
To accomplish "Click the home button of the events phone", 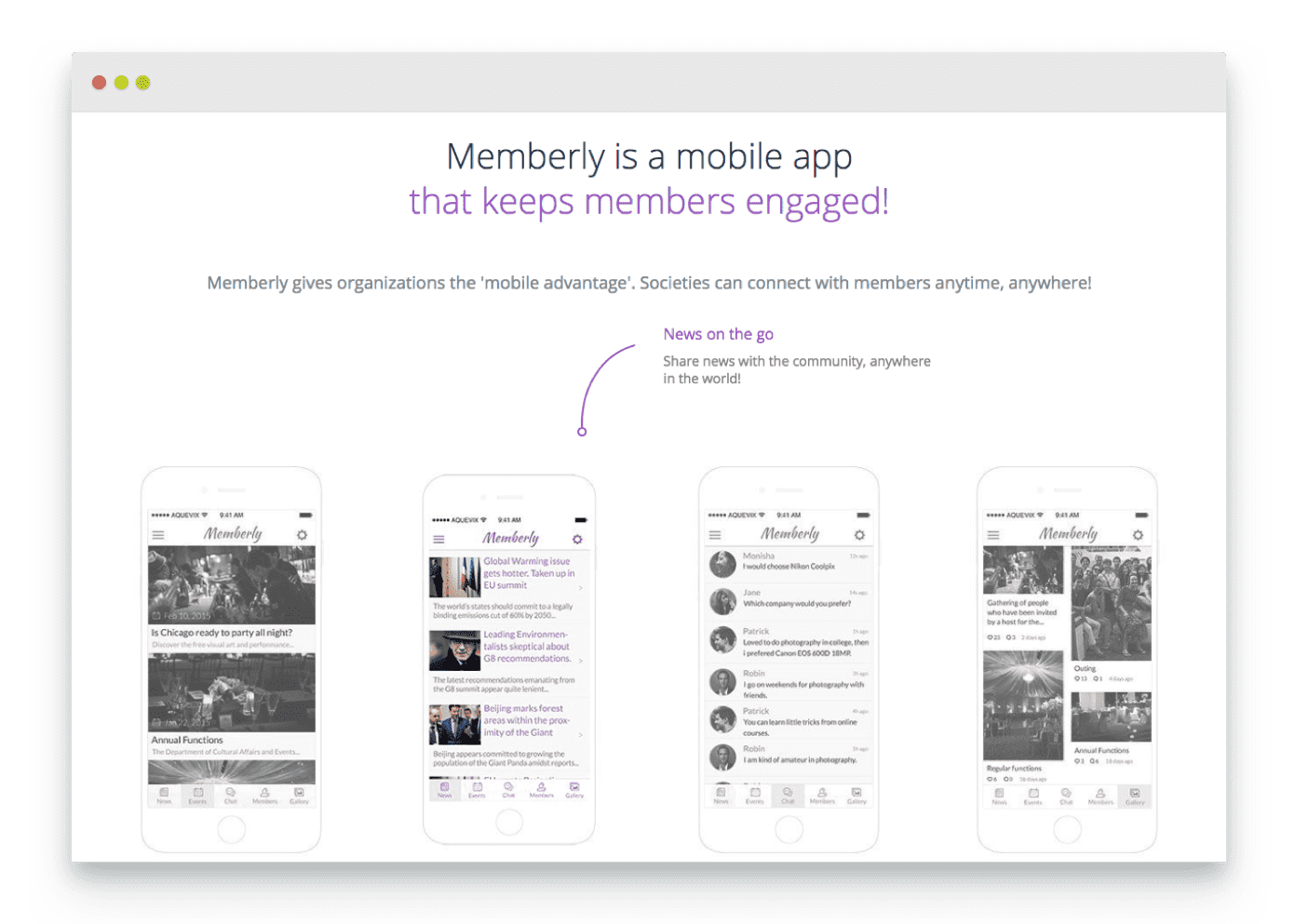I will 231,829.
